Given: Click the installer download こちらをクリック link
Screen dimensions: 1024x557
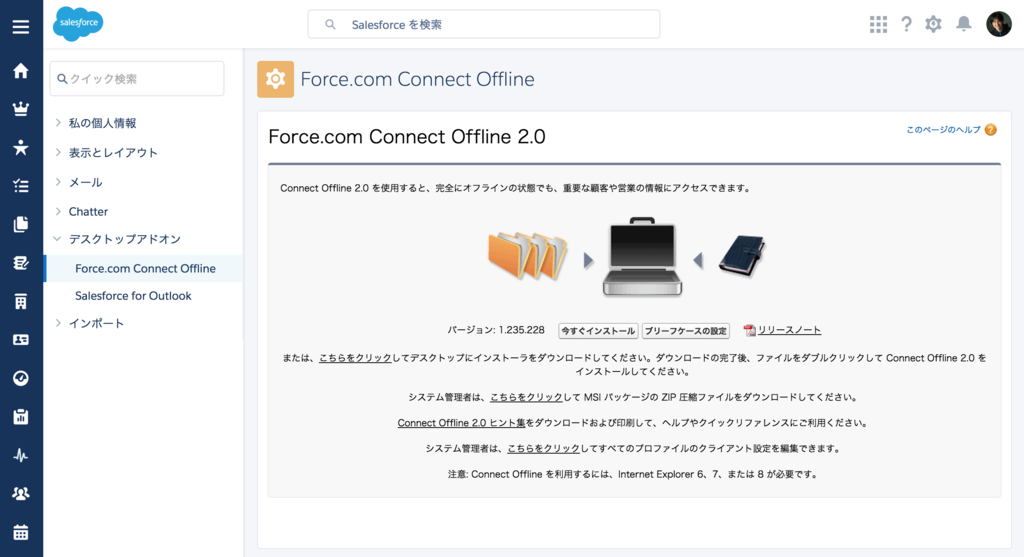Looking at the screenshot, I should (x=355, y=358).
